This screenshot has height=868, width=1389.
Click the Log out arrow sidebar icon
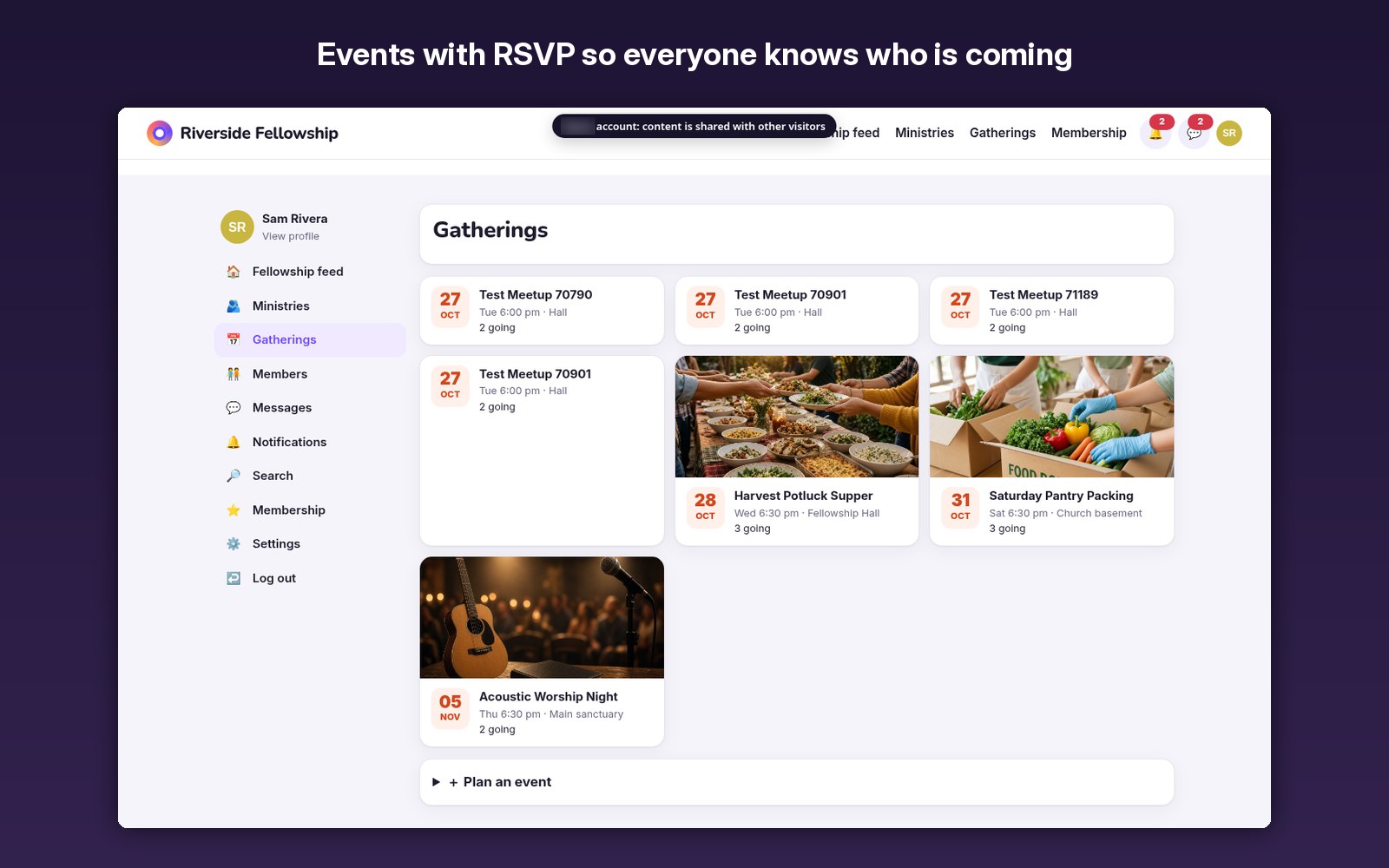(x=234, y=578)
